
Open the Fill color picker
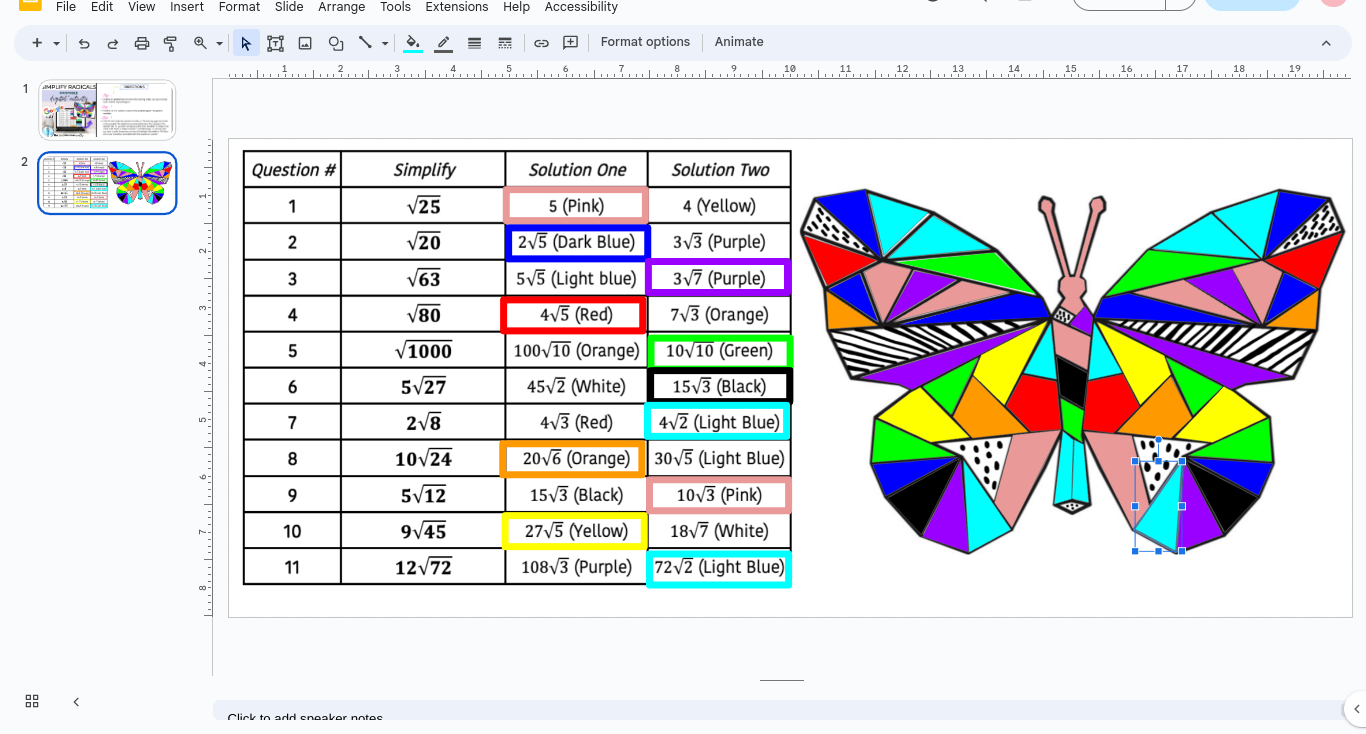click(x=412, y=43)
